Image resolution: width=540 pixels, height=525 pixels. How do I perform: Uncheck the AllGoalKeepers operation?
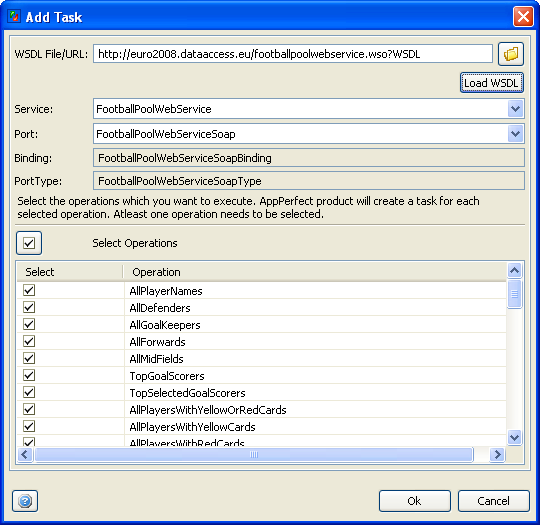point(29,324)
